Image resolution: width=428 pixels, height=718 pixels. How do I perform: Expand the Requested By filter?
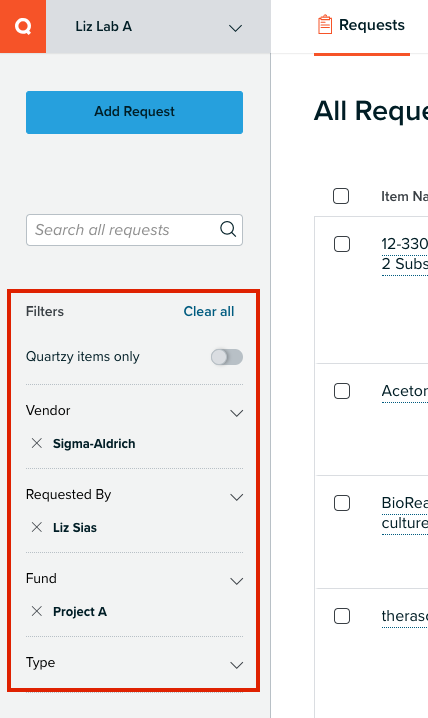[236, 497]
